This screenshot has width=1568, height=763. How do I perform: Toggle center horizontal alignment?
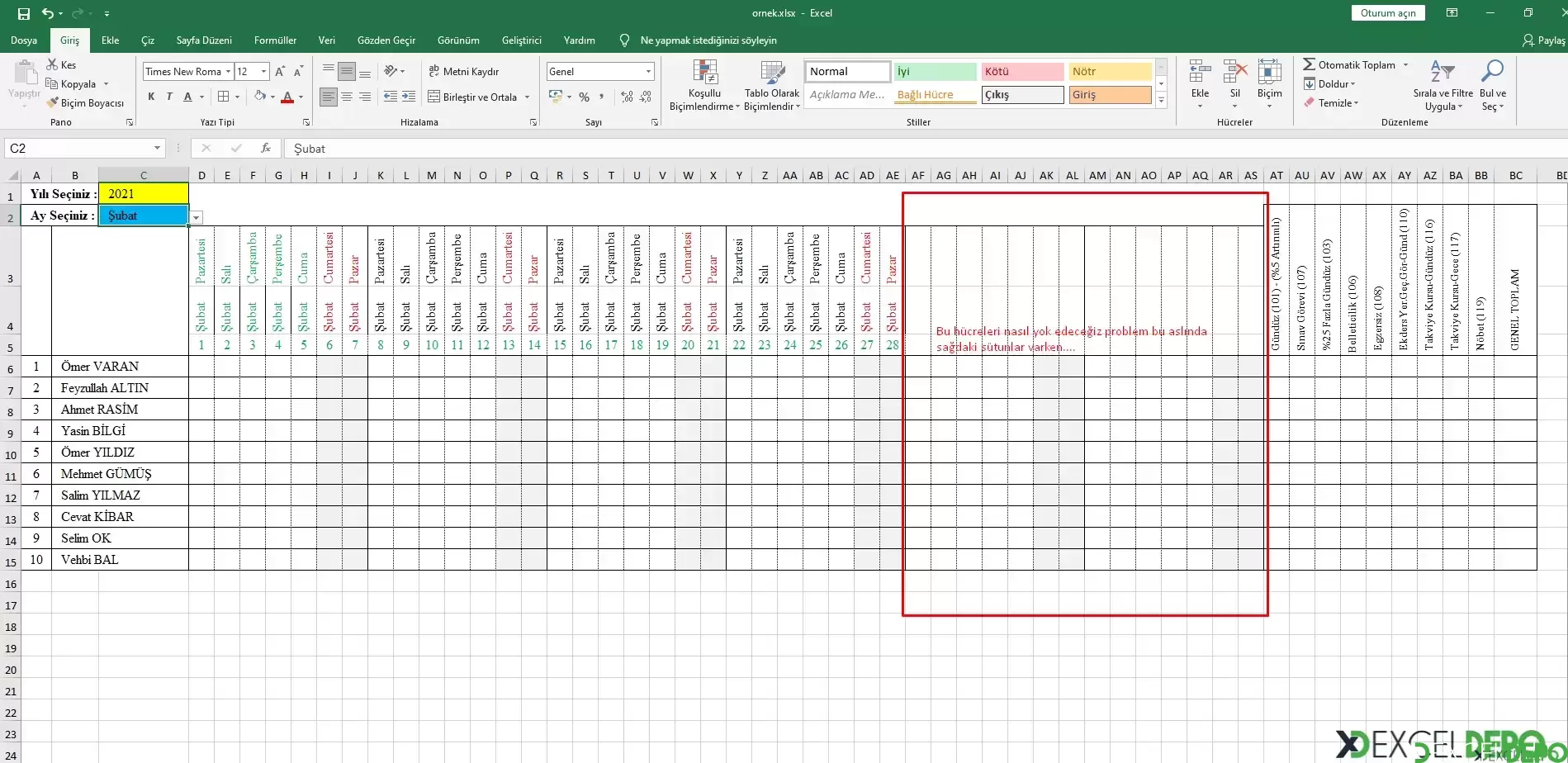coord(347,97)
